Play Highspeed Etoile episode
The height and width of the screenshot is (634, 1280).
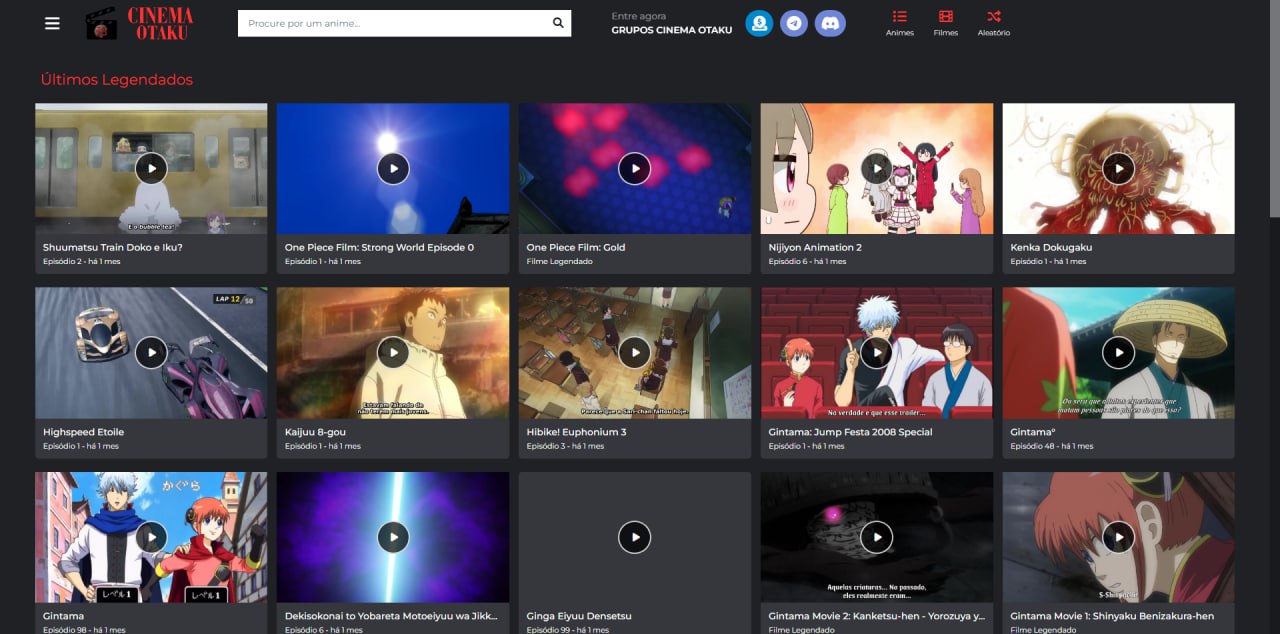pyautogui.click(x=151, y=352)
